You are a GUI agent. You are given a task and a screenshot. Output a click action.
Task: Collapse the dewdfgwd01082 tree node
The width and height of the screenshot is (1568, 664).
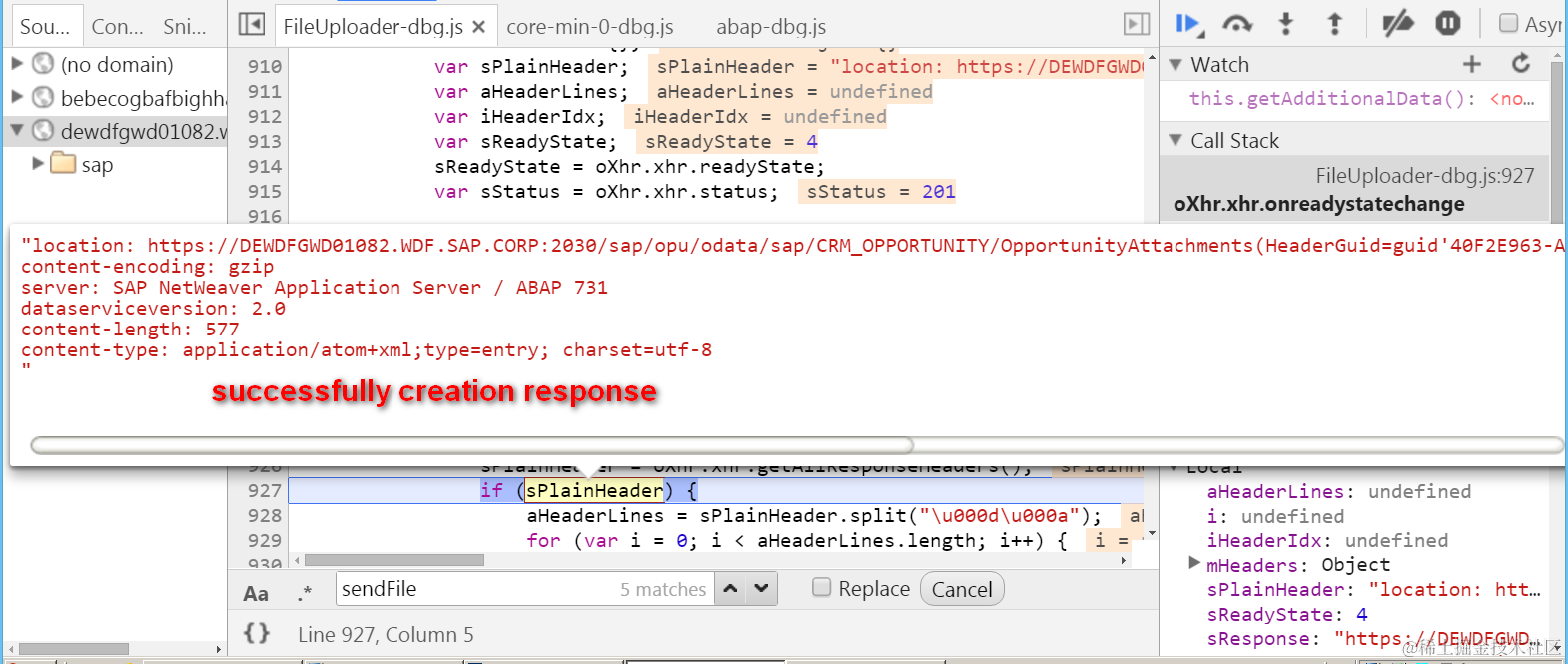point(17,130)
